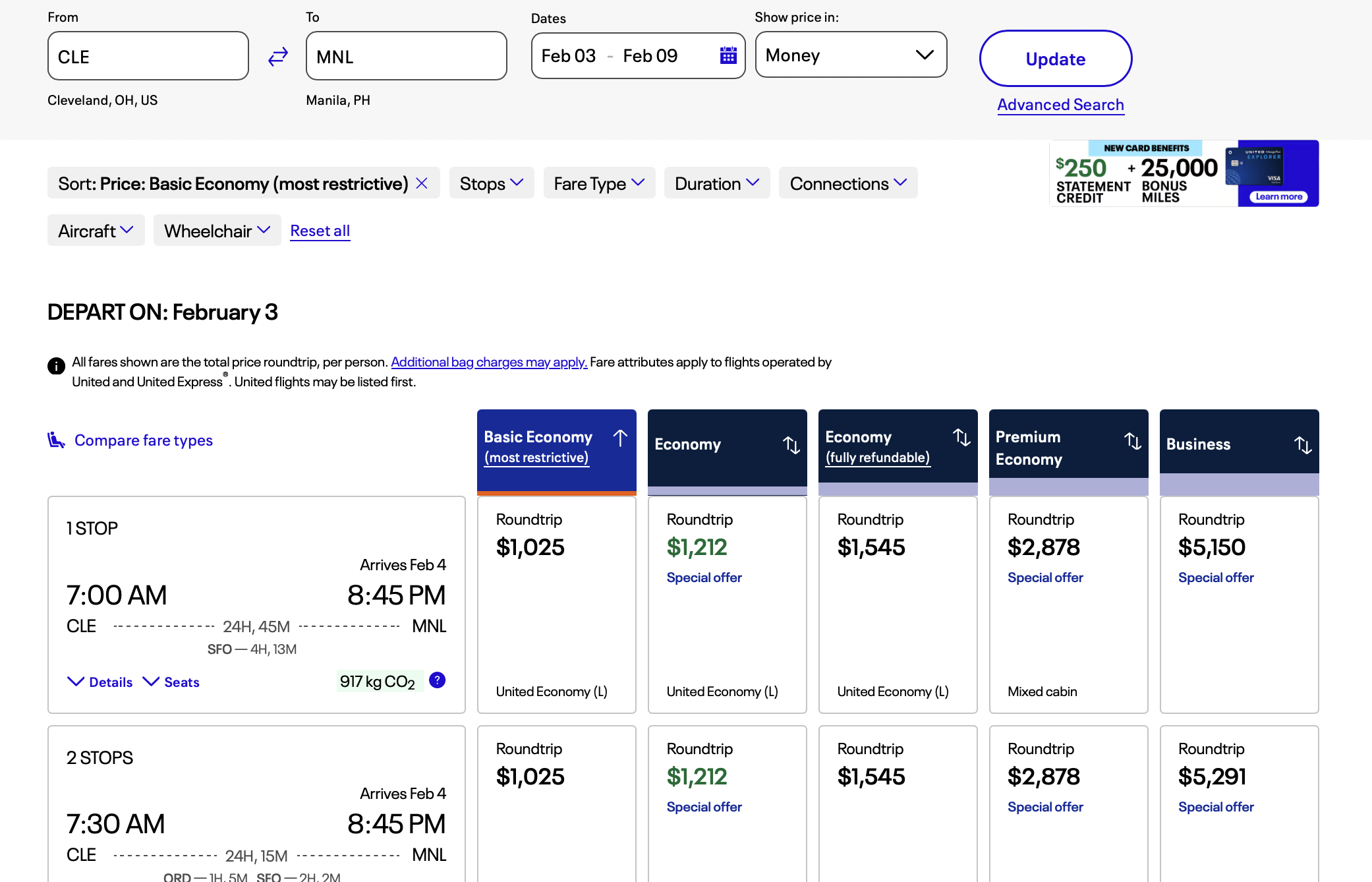The height and width of the screenshot is (882, 1372).
Task: Open the Aircraft filter dropdown
Action: [x=96, y=231]
